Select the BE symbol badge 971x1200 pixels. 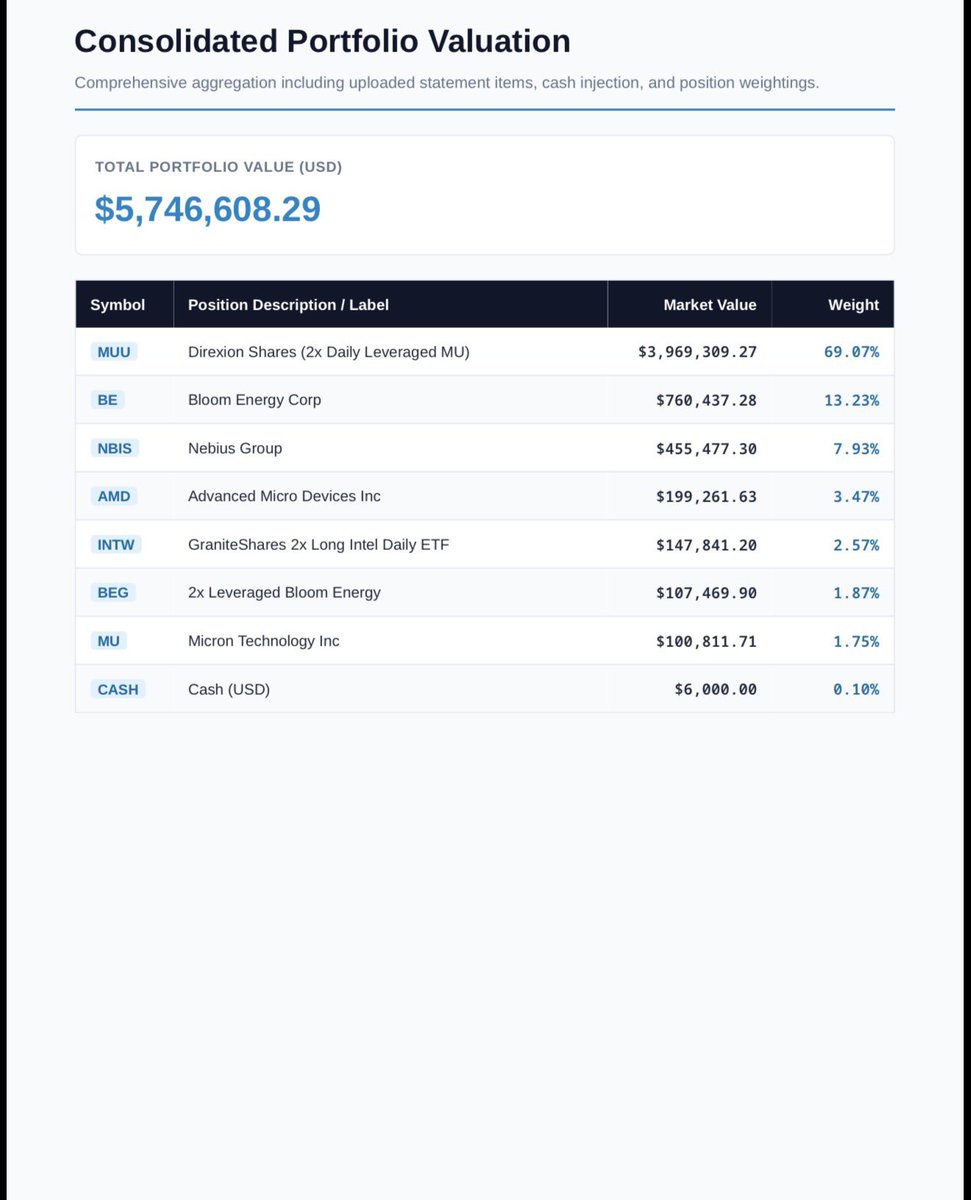pyautogui.click(x=108, y=400)
